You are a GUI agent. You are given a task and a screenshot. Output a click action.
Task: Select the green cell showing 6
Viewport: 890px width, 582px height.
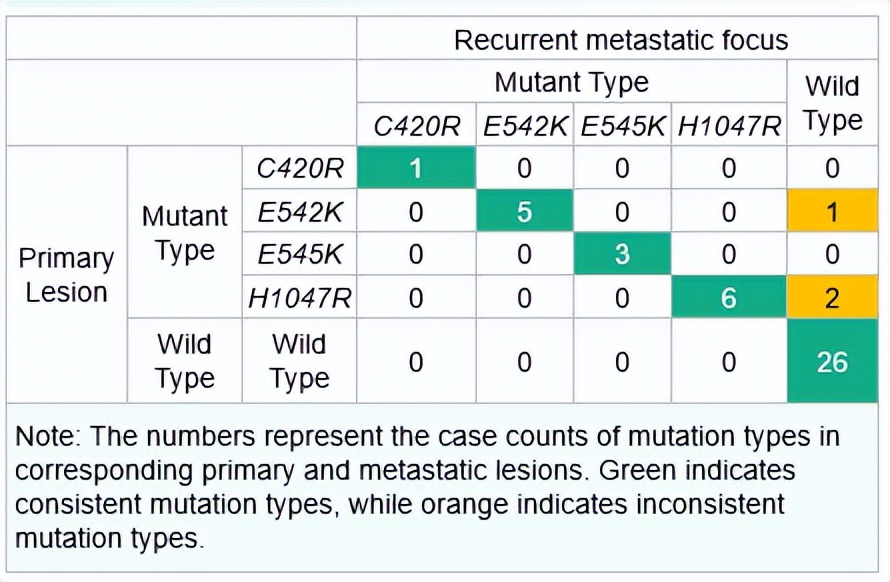pyautogui.click(x=728, y=297)
